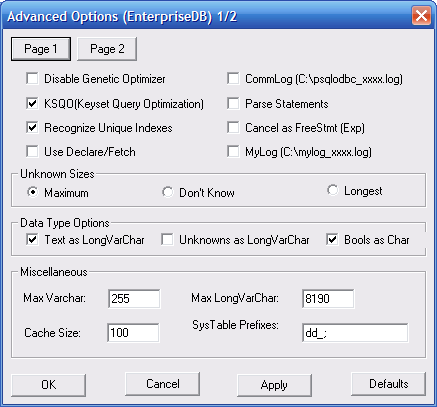Check Unknowns as LongVarChar

pos(167,240)
